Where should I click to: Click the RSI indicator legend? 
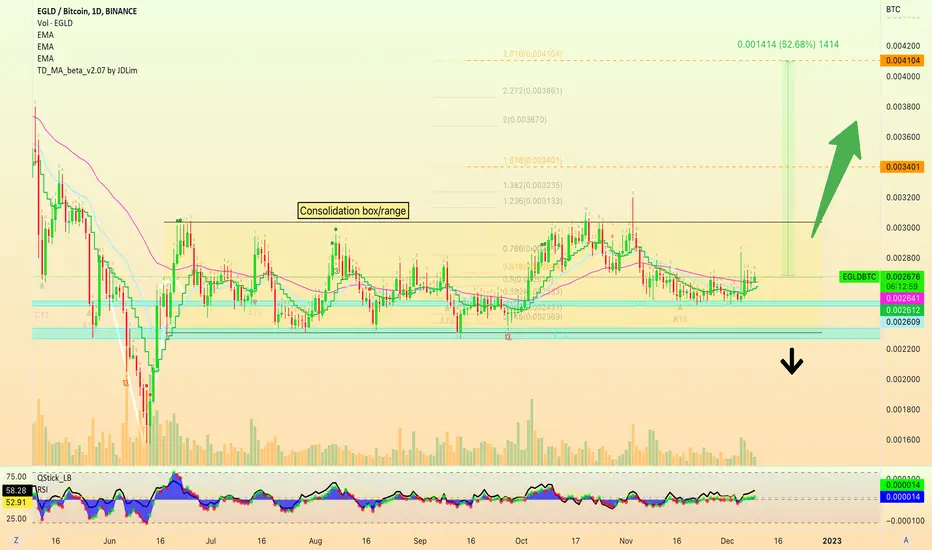coord(43,489)
